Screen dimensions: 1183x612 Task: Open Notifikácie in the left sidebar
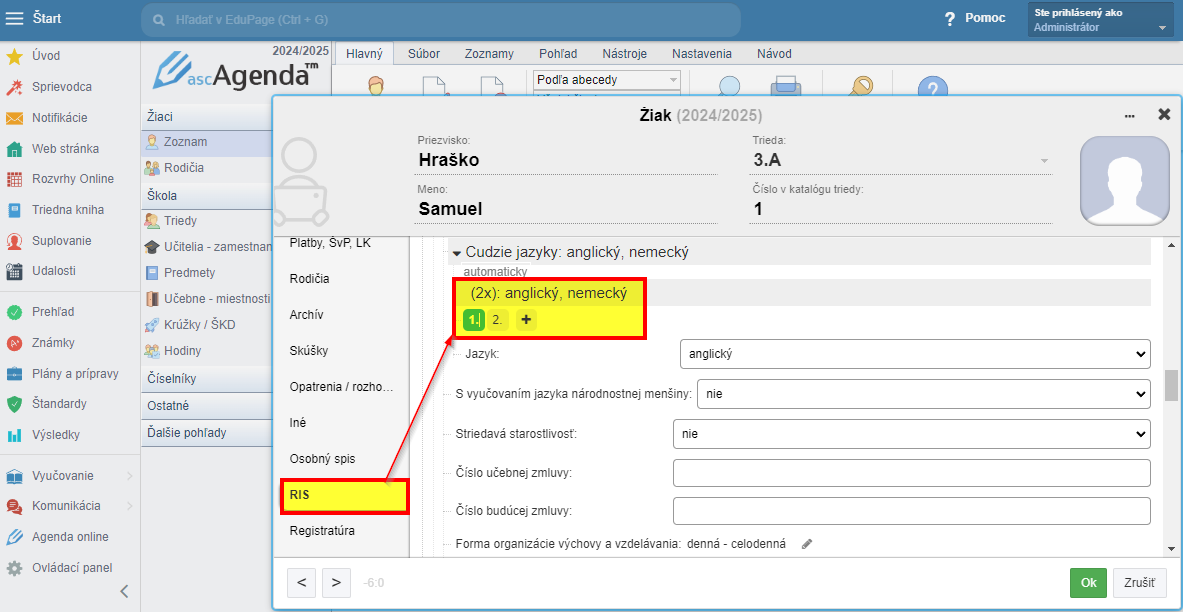pyautogui.click(x=59, y=118)
